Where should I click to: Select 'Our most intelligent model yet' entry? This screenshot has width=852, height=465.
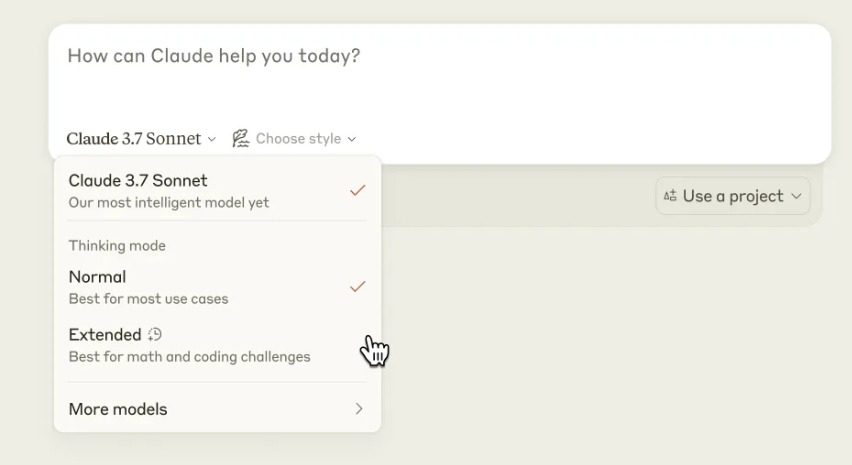click(x=169, y=203)
